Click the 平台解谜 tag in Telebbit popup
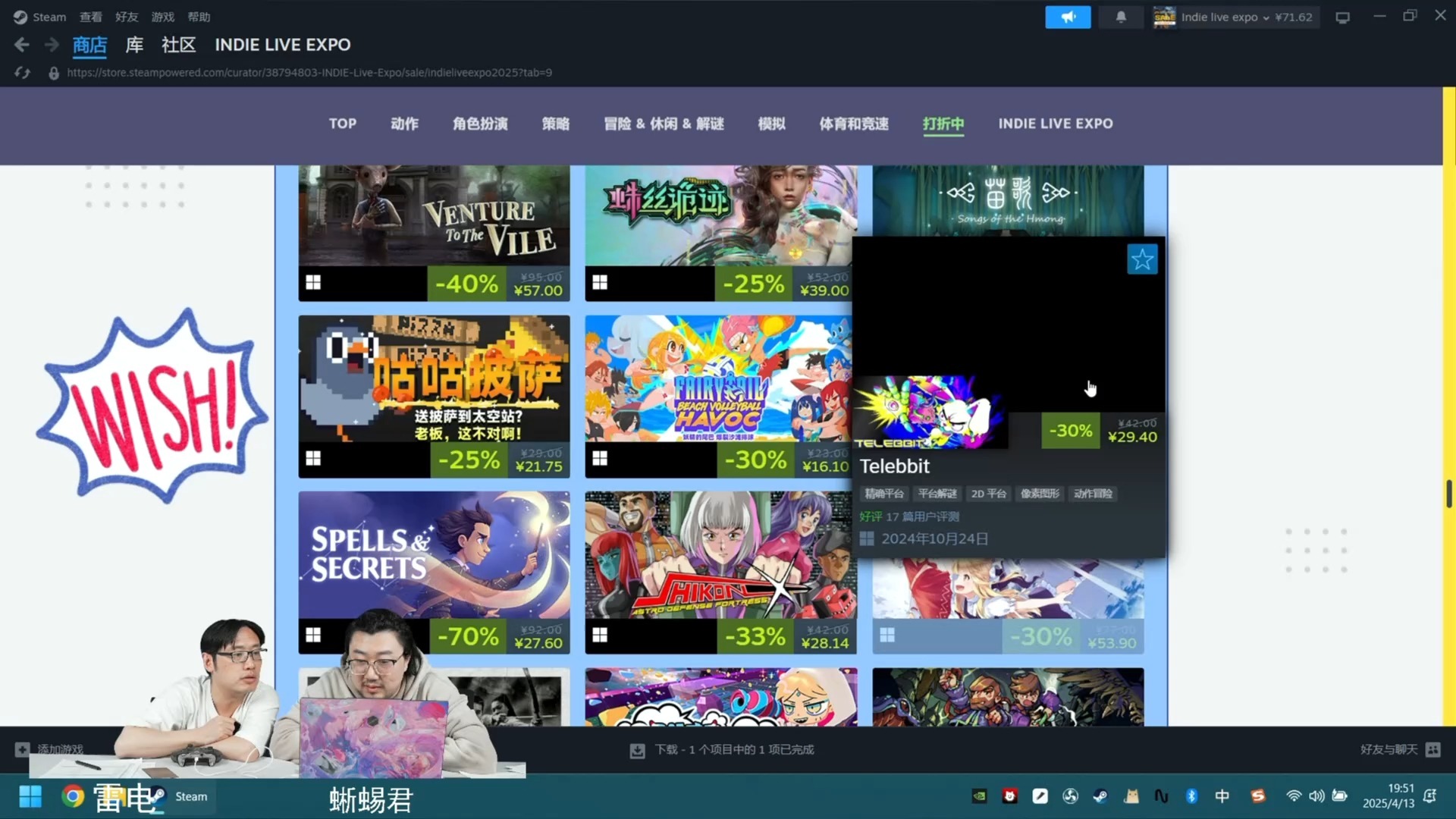Screen dimensions: 1456x819 click(937, 494)
